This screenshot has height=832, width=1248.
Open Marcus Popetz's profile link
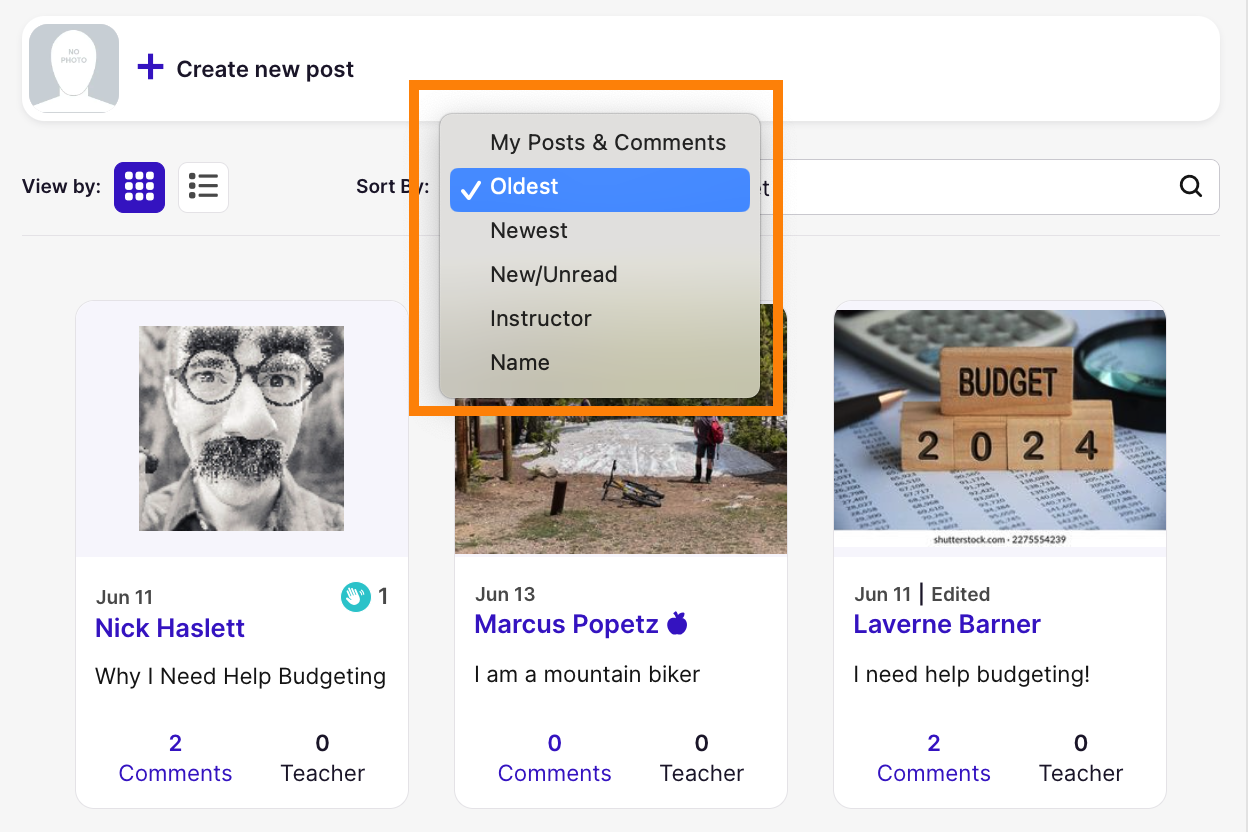coord(566,625)
